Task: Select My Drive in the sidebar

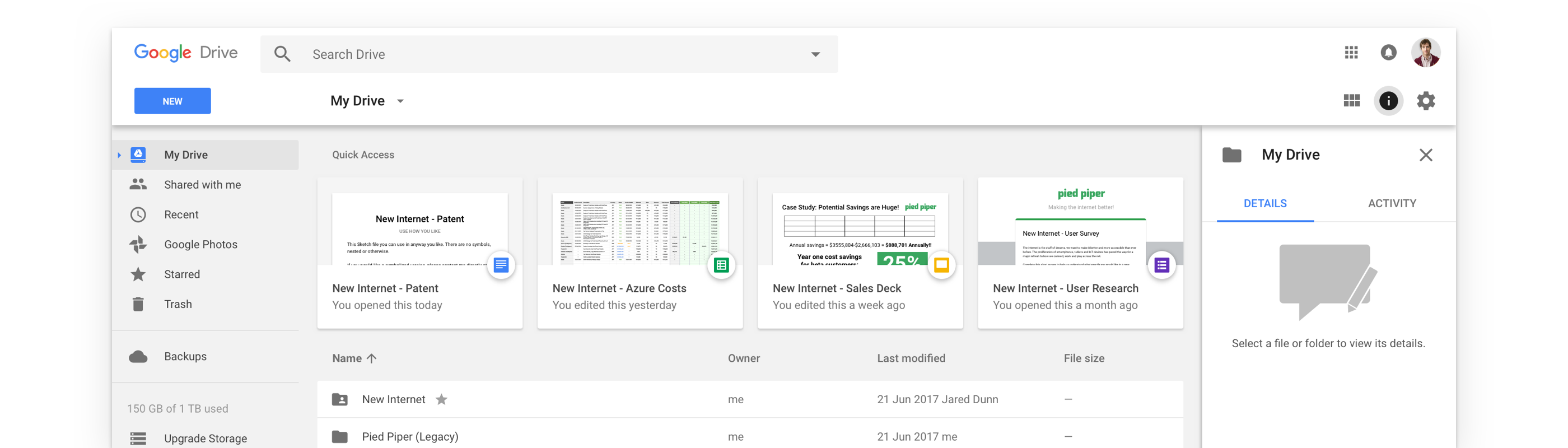Action: pyautogui.click(x=206, y=155)
